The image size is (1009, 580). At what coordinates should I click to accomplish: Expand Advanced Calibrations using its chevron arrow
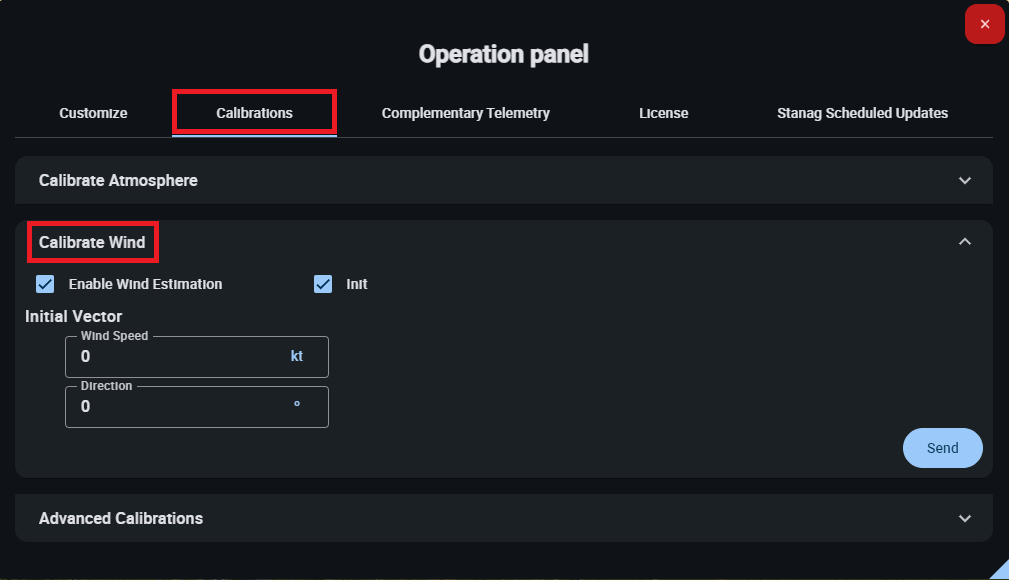point(964,519)
